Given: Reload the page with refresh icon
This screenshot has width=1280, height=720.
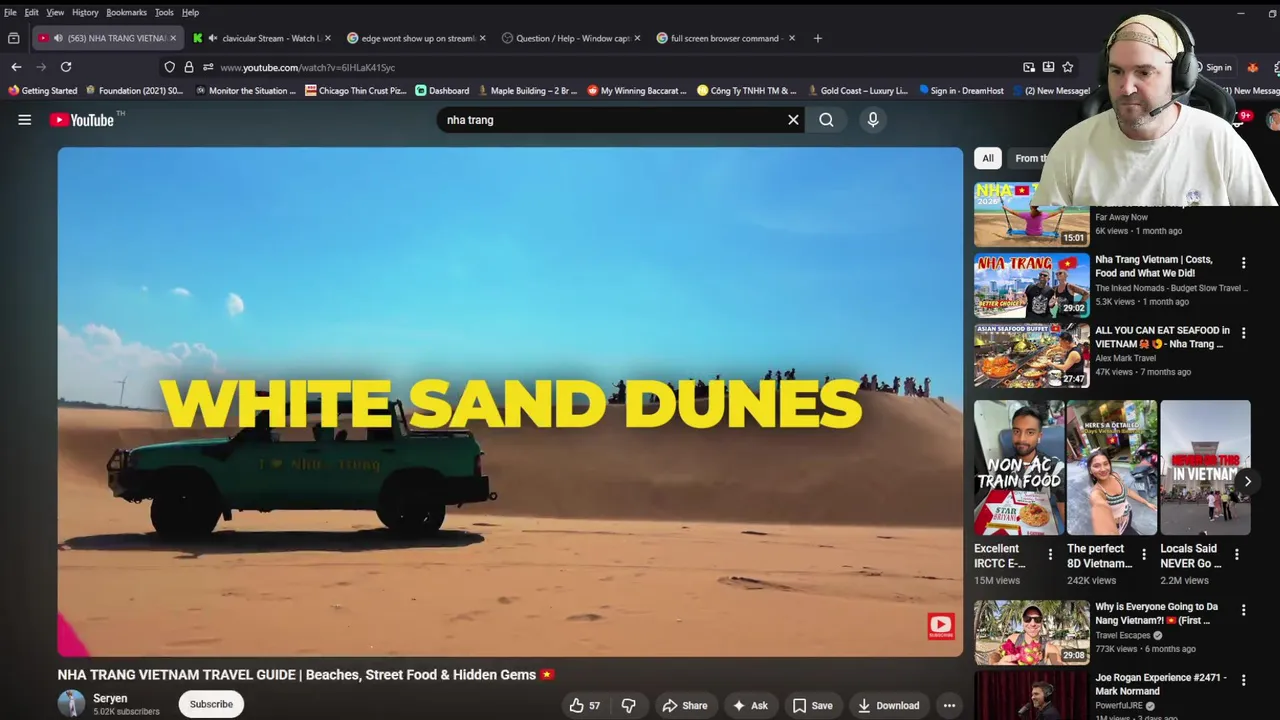Looking at the screenshot, I should click(x=66, y=67).
